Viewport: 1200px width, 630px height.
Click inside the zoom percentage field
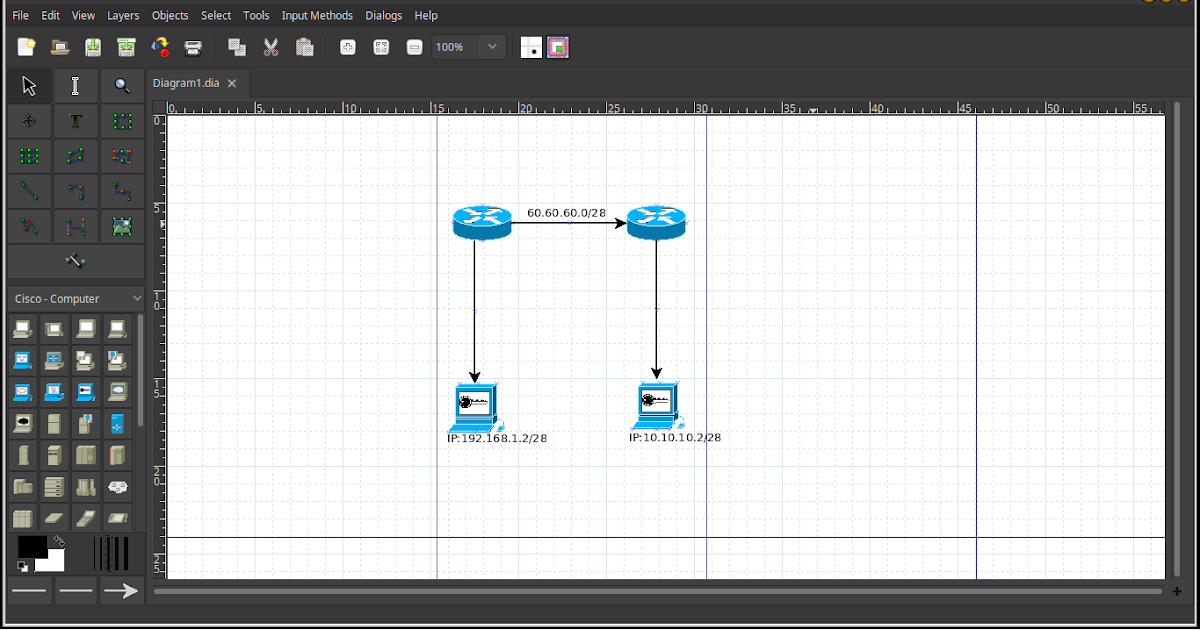pos(452,46)
